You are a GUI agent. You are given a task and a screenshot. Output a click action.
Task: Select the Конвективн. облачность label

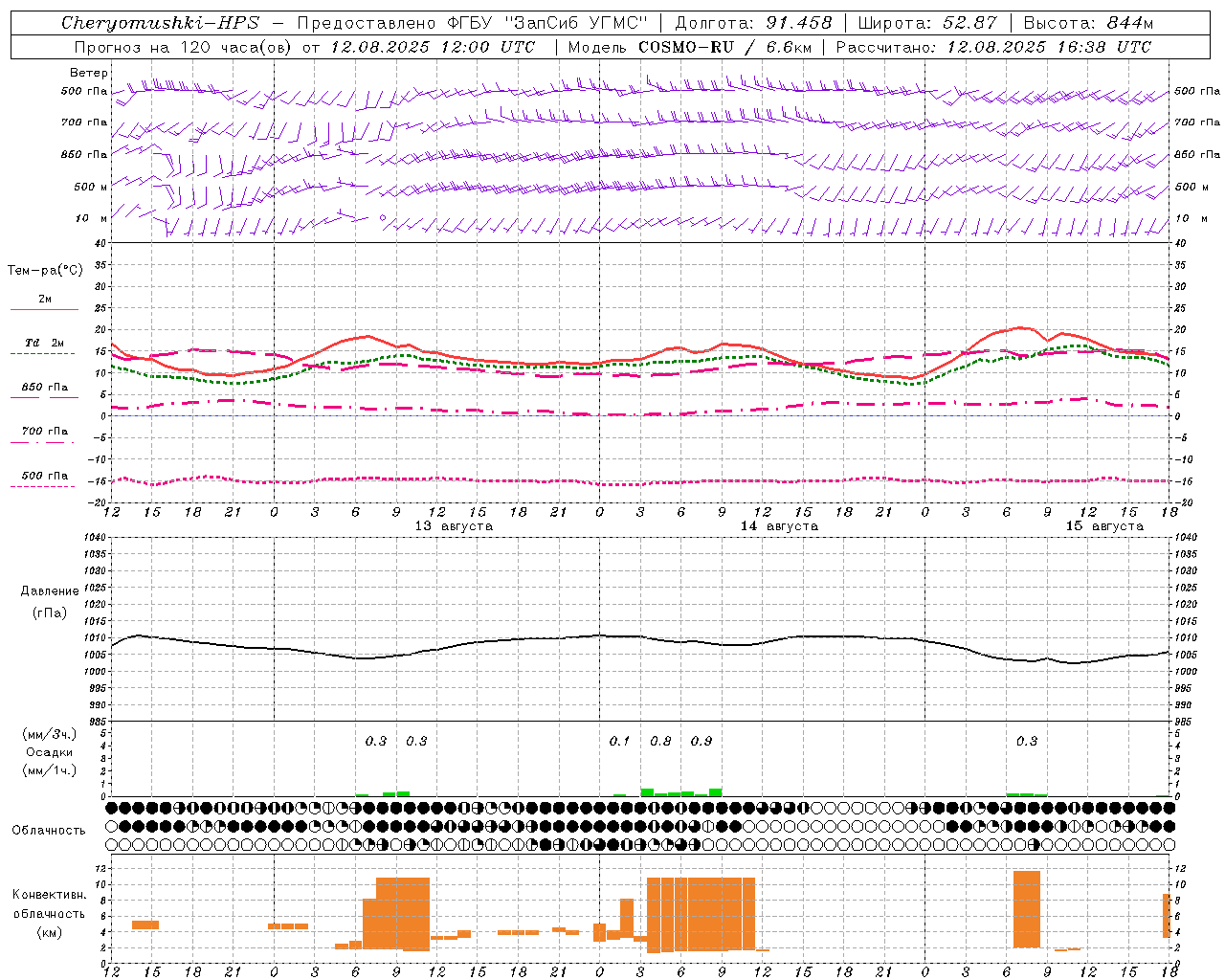(x=49, y=904)
